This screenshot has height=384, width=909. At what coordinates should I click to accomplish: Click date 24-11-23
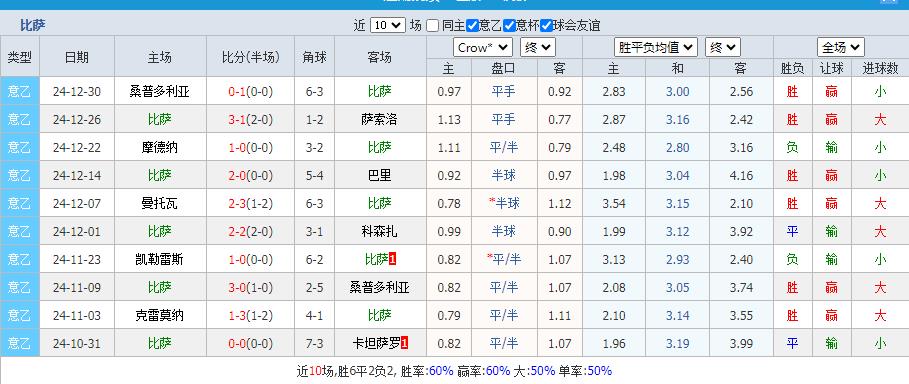[x=77, y=259]
